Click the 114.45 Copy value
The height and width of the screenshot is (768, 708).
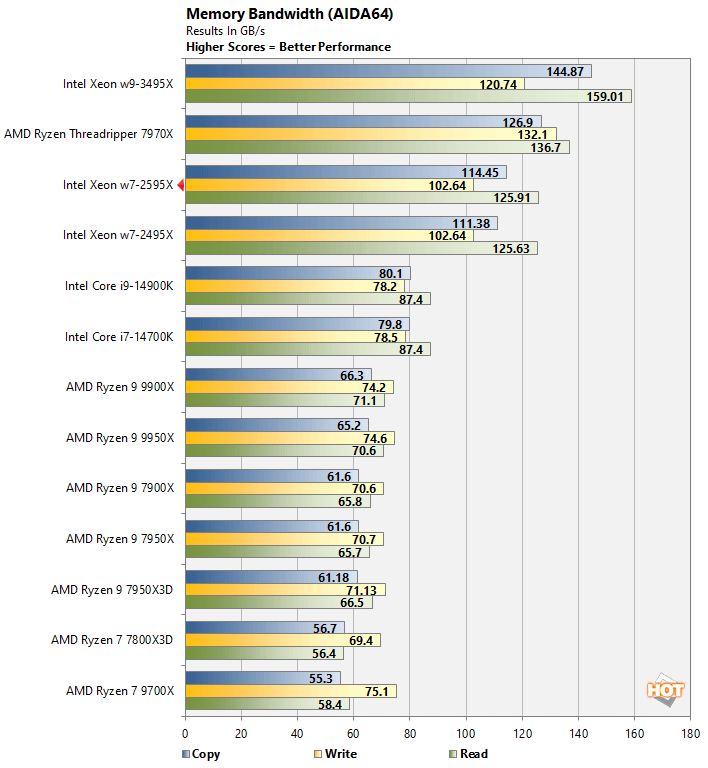tap(480, 173)
